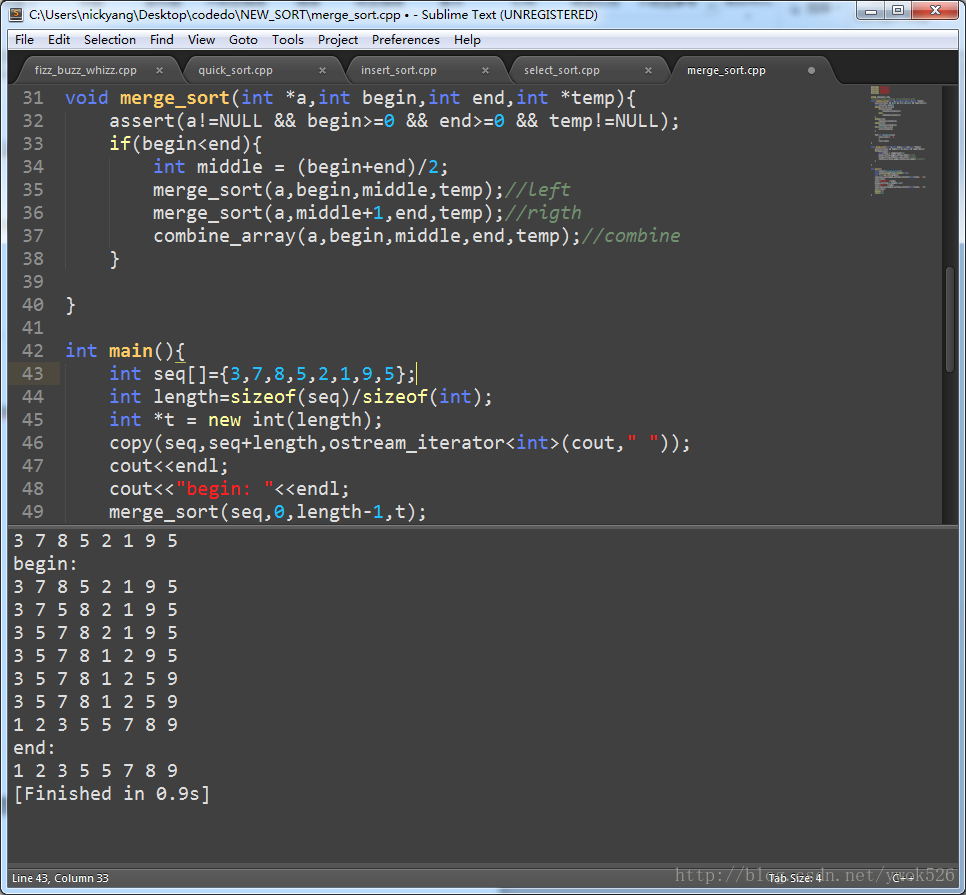Viewport: 966px width, 895px height.
Task: Click the minimap code preview
Action: pyautogui.click(x=899, y=140)
